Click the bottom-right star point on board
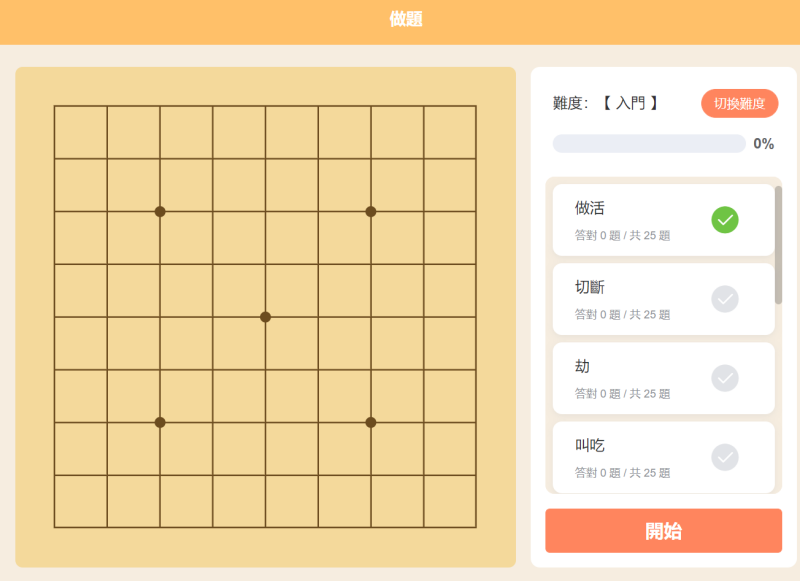 pos(371,422)
